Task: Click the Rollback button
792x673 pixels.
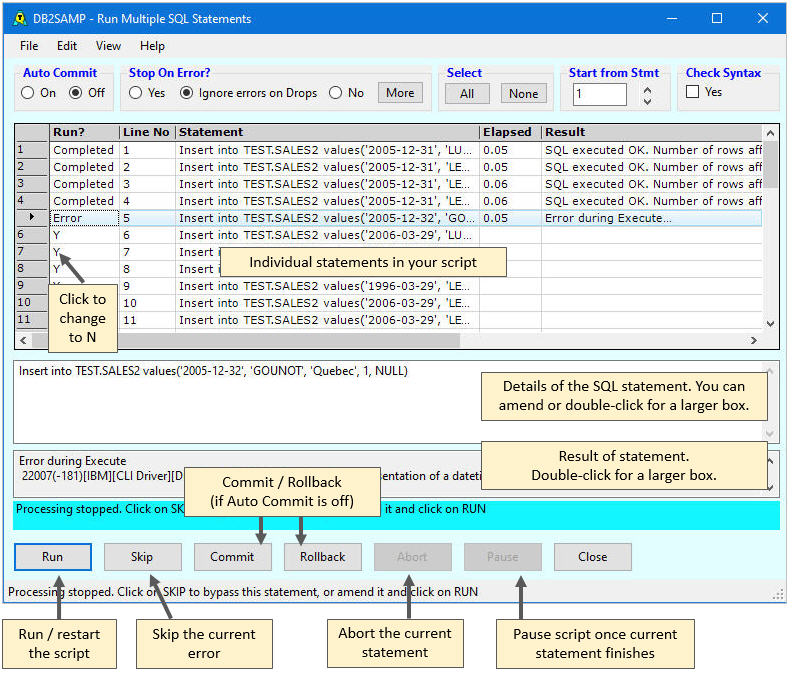Action: click(x=322, y=557)
